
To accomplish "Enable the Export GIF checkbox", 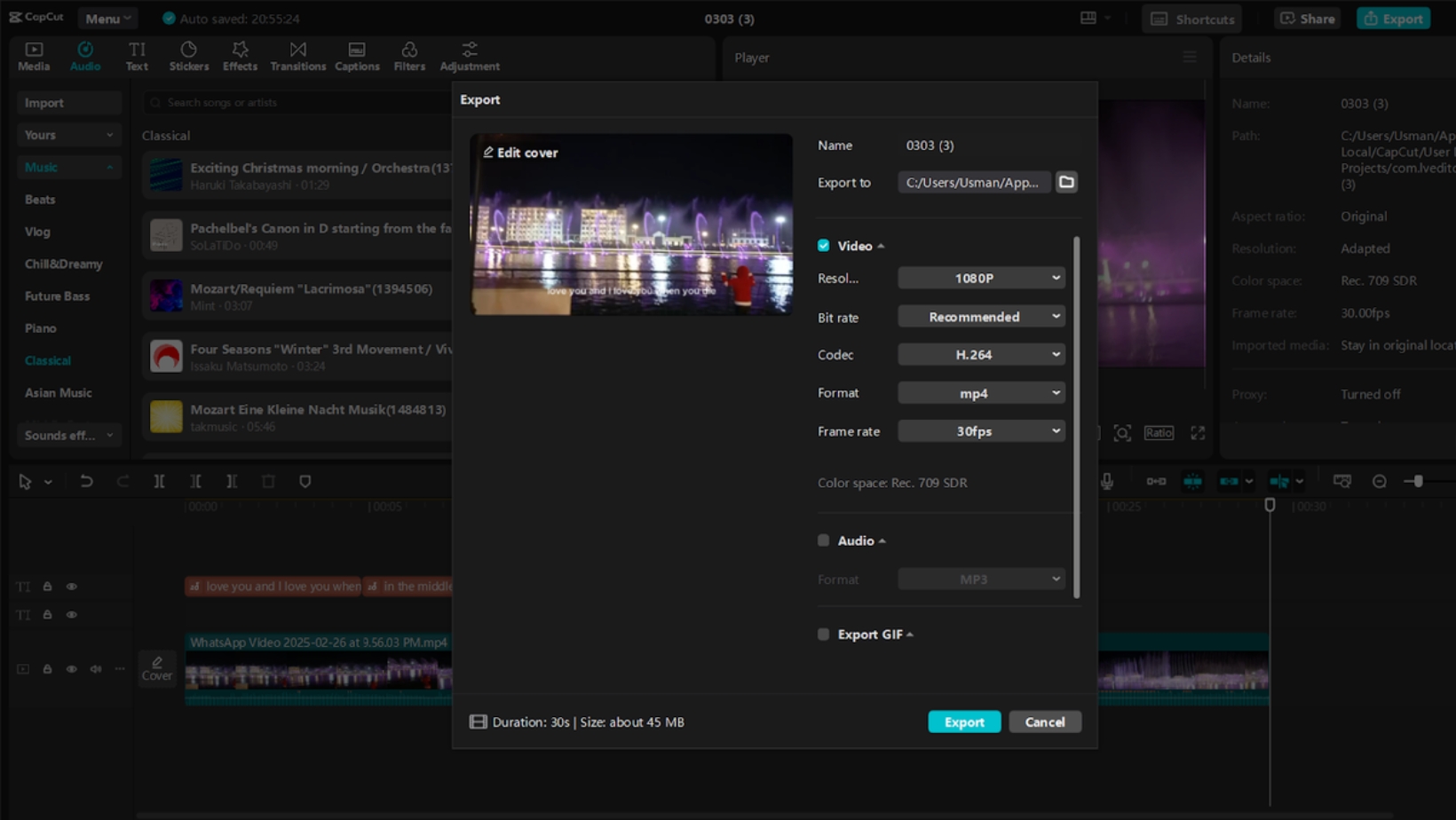I will (824, 634).
